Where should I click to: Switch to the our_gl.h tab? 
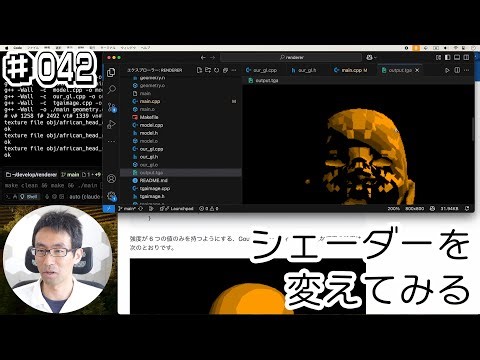coord(304,70)
